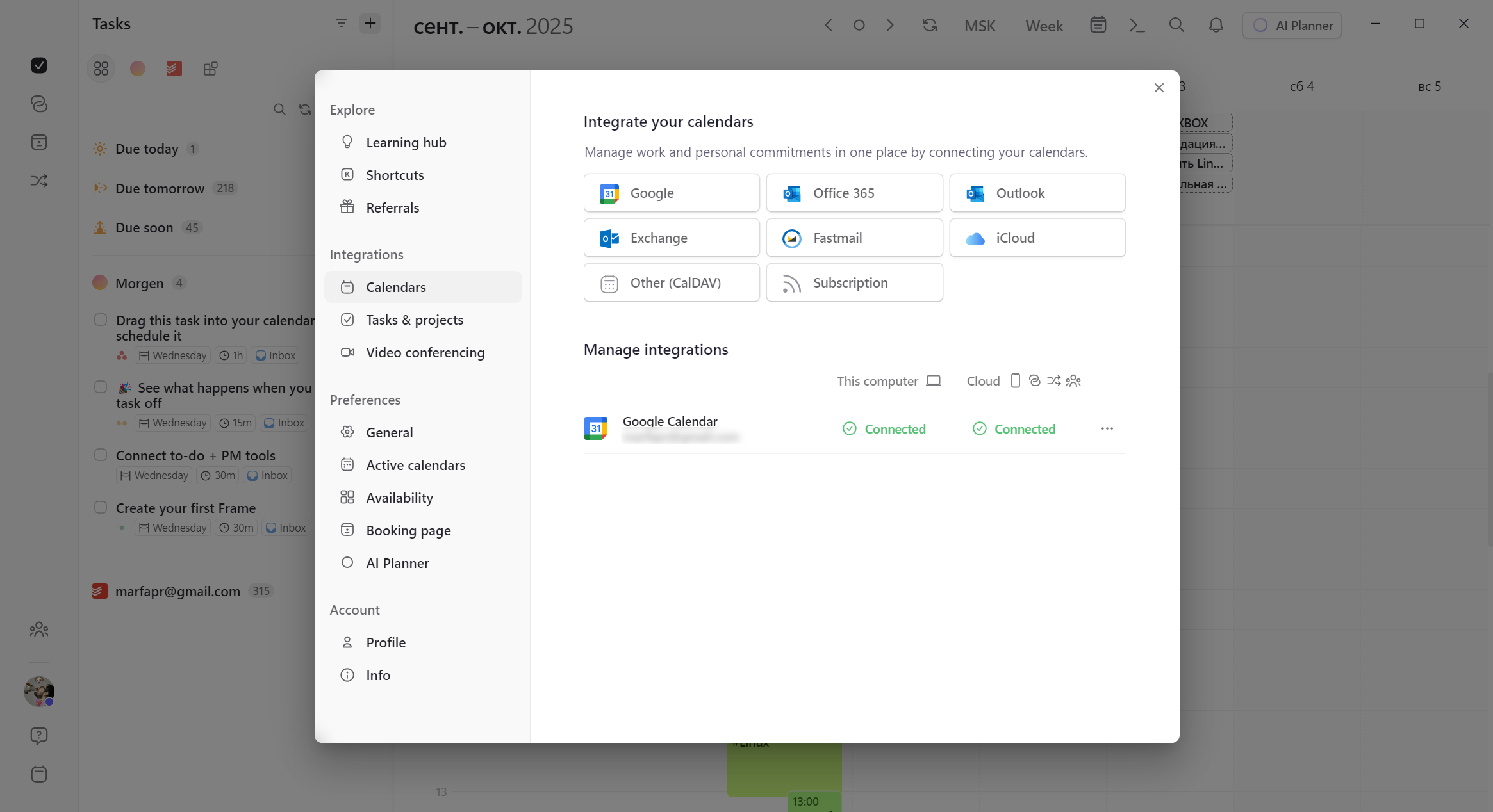Connect an Office 365 calendar
The width and height of the screenshot is (1493, 812).
pyautogui.click(x=854, y=193)
